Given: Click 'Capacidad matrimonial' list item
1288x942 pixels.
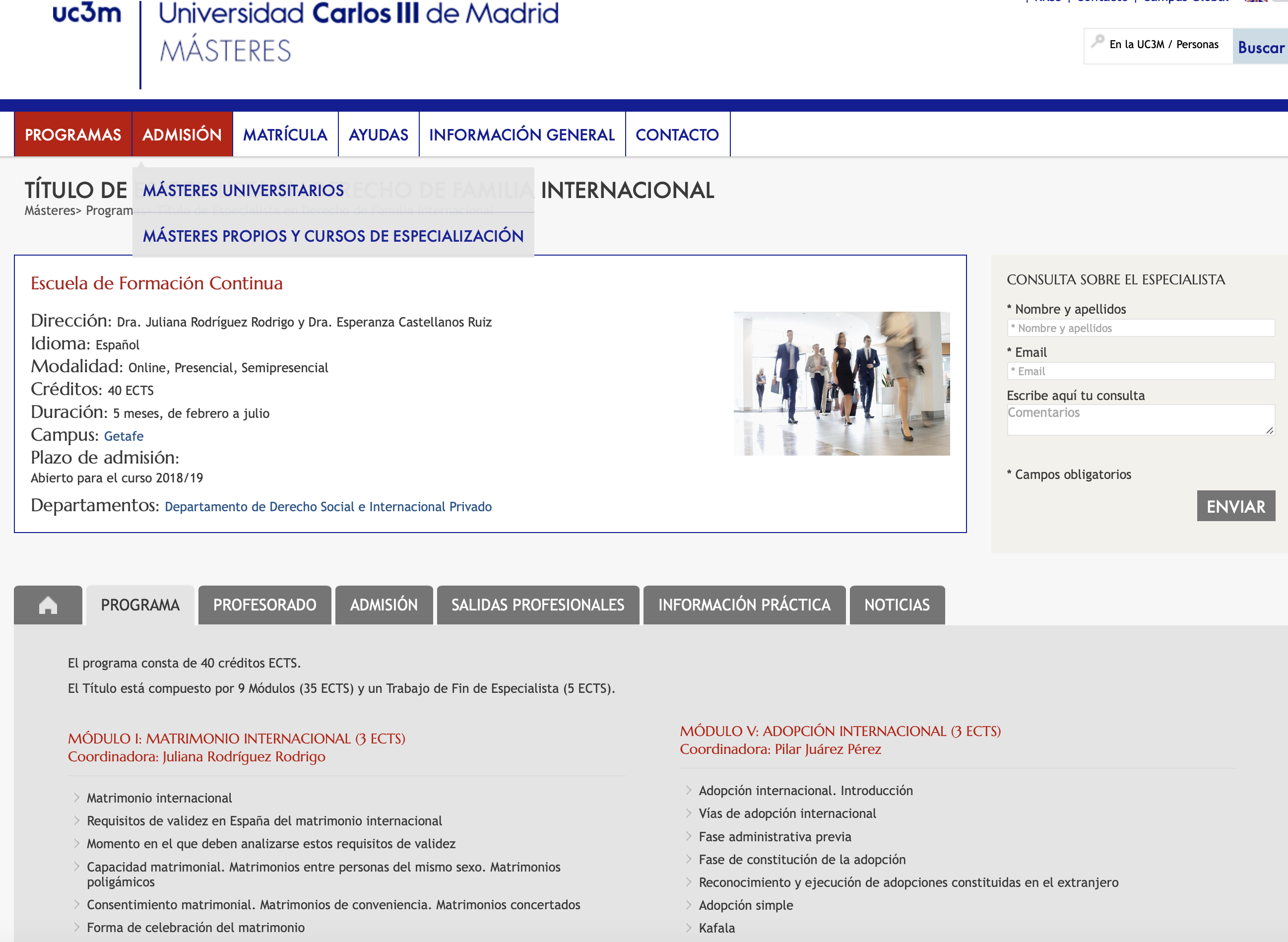Looking at the screenshot, I should (x=323, y=874).
